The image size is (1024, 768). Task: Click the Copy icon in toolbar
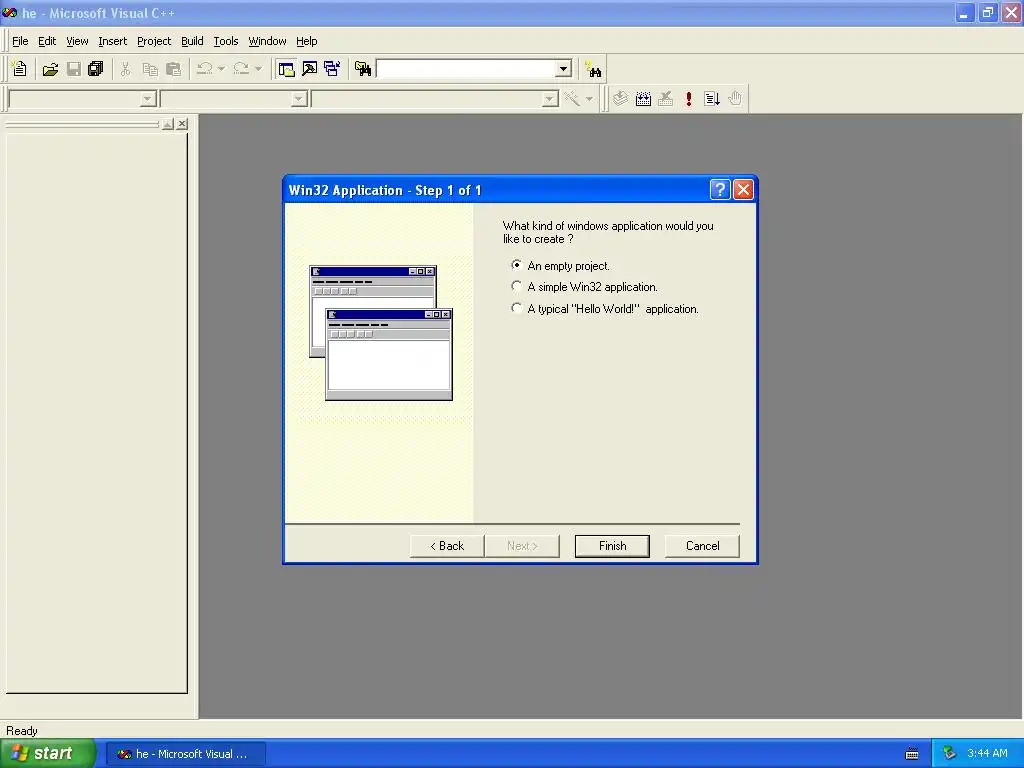pyautogui.click(x=150, y=69)
